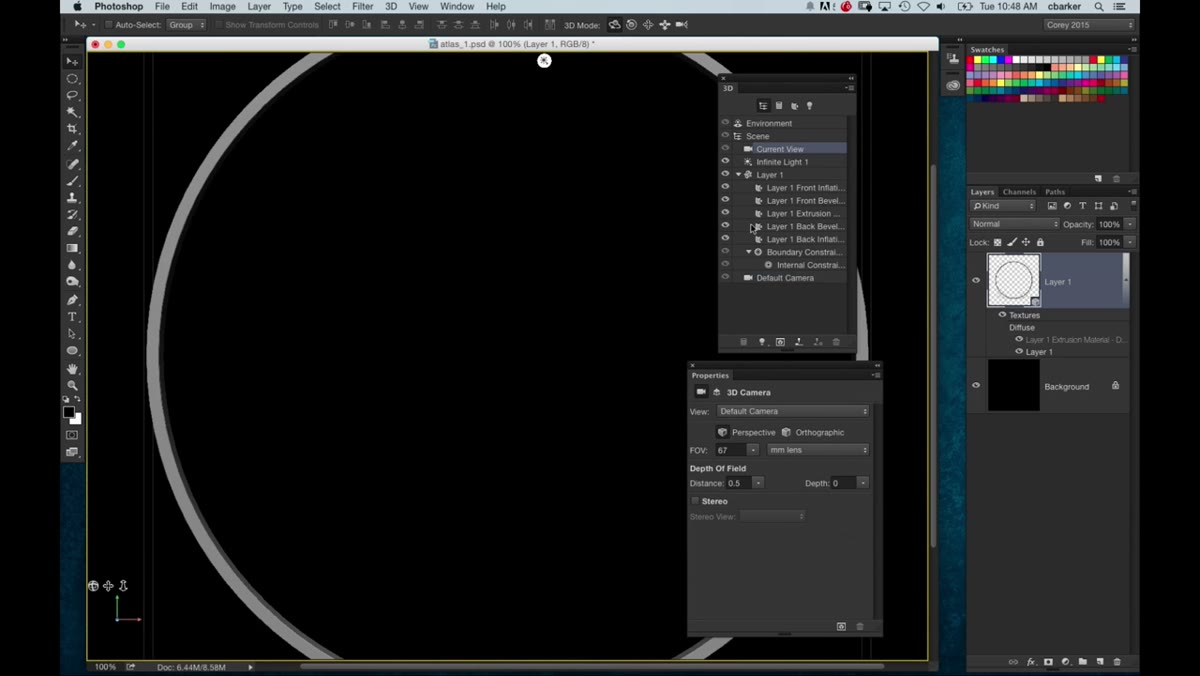Select the Zoom tool
Screen dimensions: 1200x676
(72, 385)
